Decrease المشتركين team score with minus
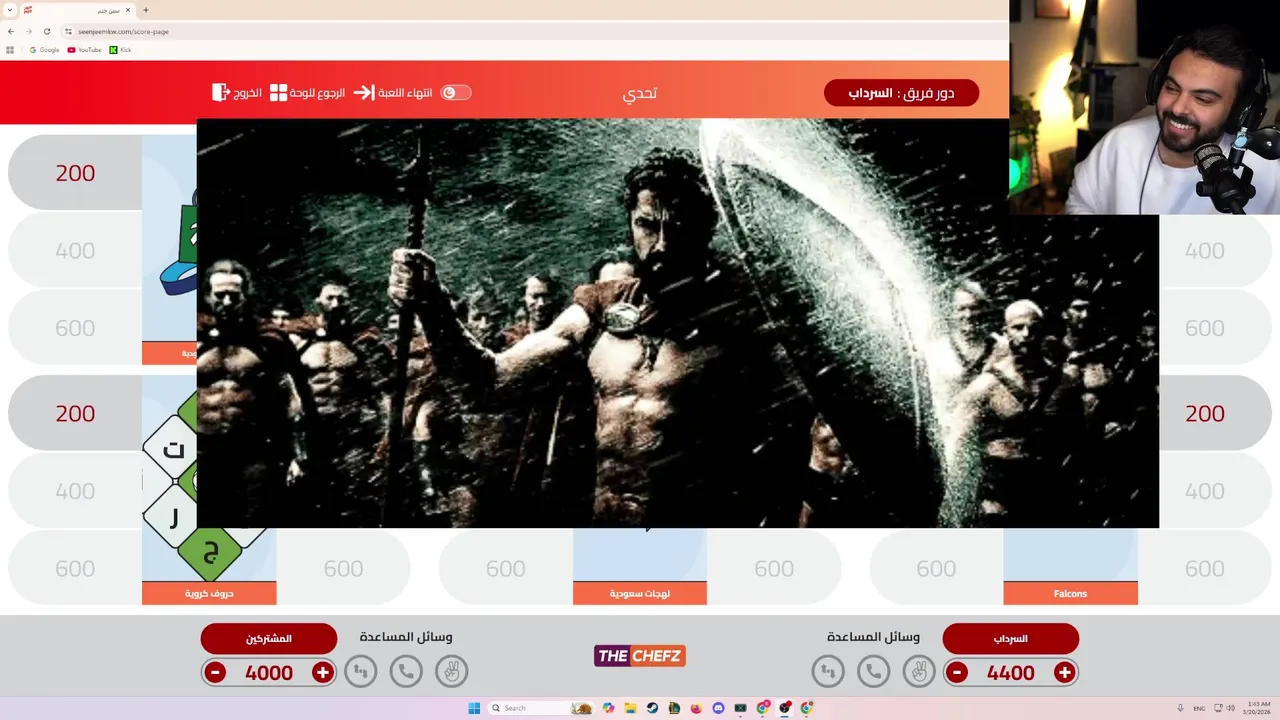Viewport: 1280px width, 720px height. click(x=215, y=672)
